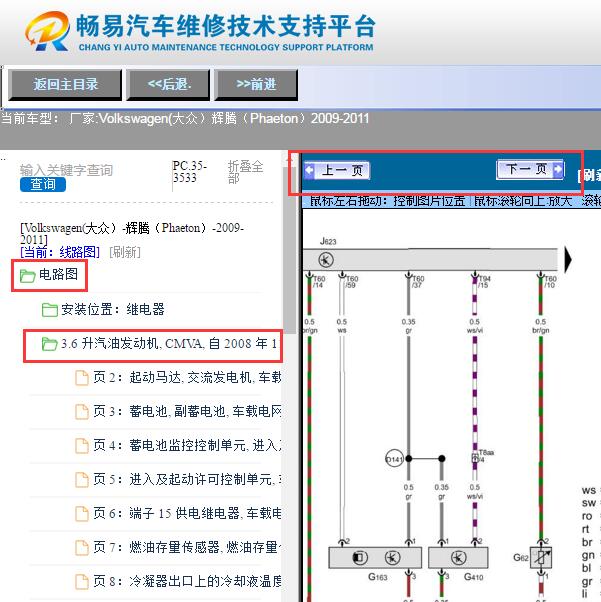Image resolution: width=601 pixels, height=602 pixels.
Task: Click the PC.35-3533 text
Action: coord(190,172)
